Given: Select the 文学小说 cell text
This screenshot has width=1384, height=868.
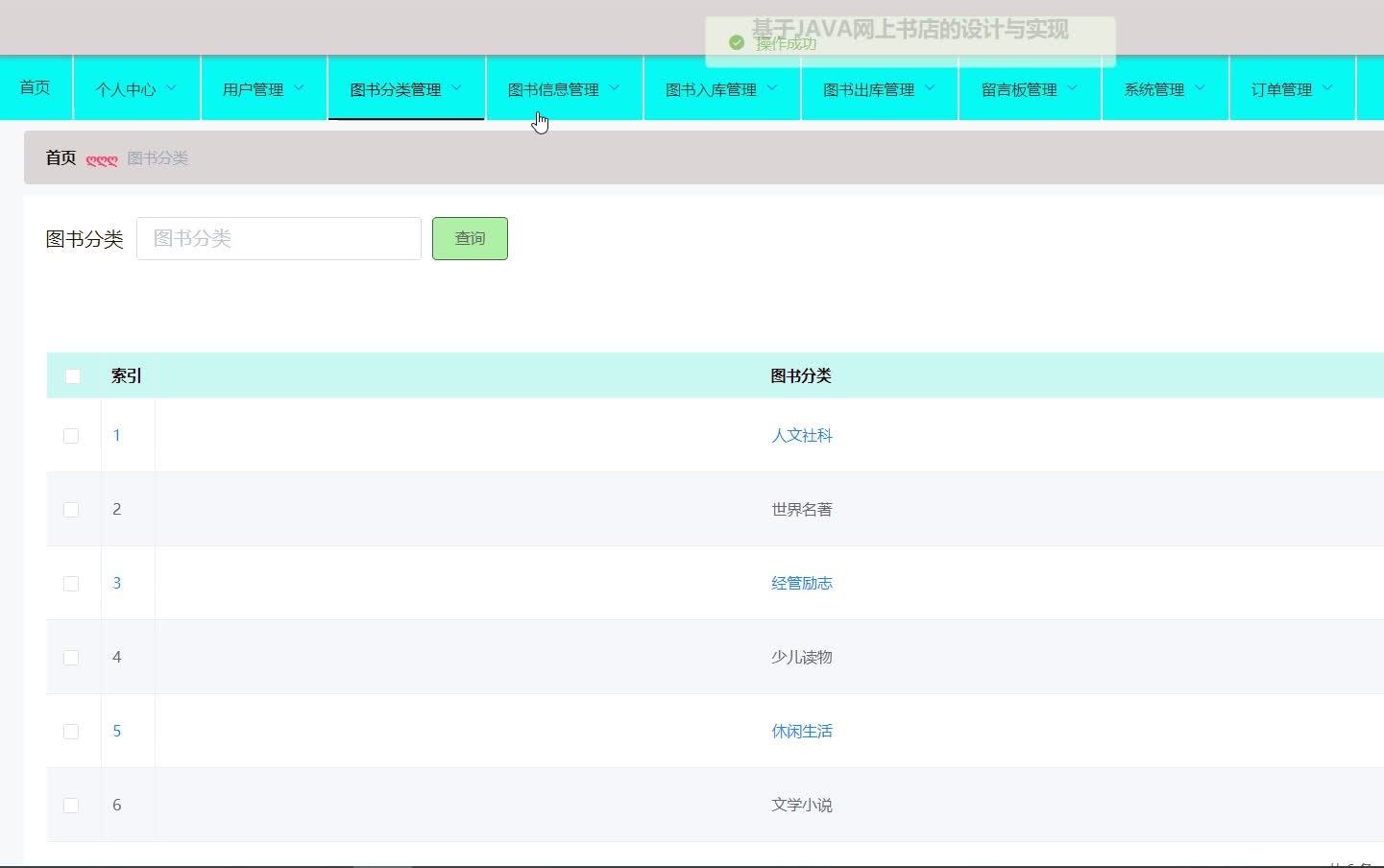Looking at the screenshot, I should click(802, 806).
